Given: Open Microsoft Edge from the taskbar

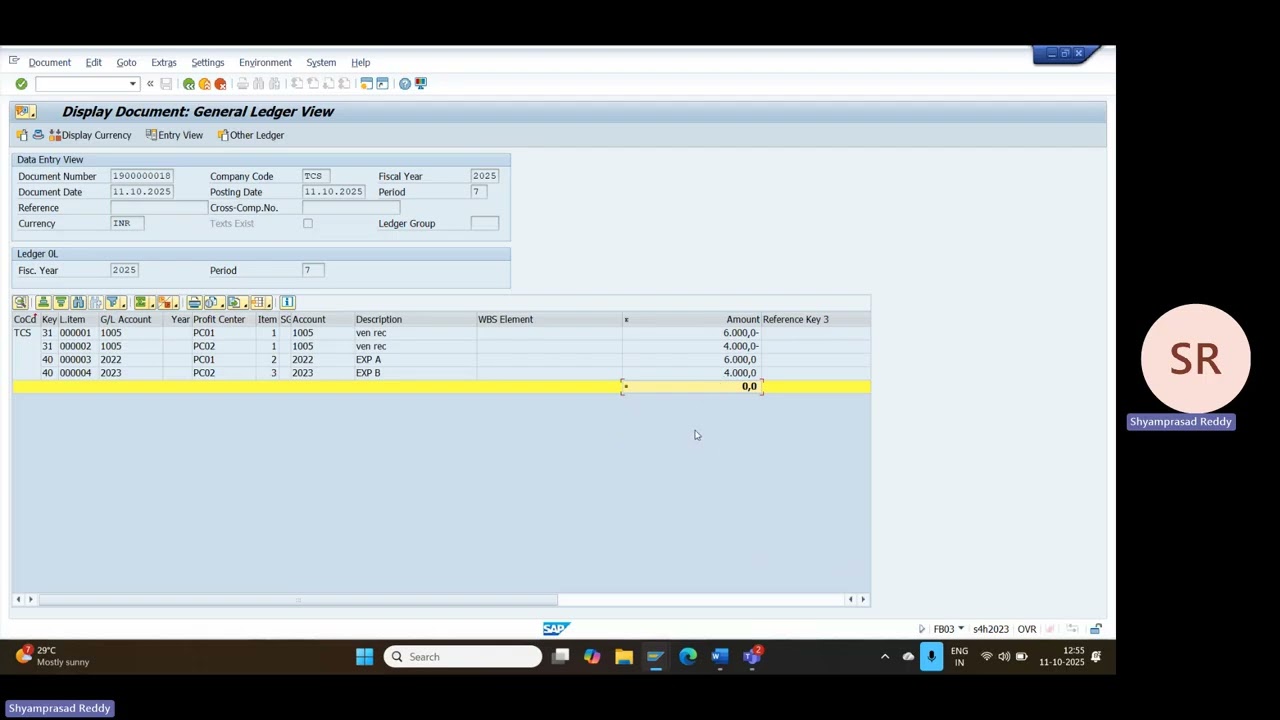Looking at the screenshot, I should 688,657.
